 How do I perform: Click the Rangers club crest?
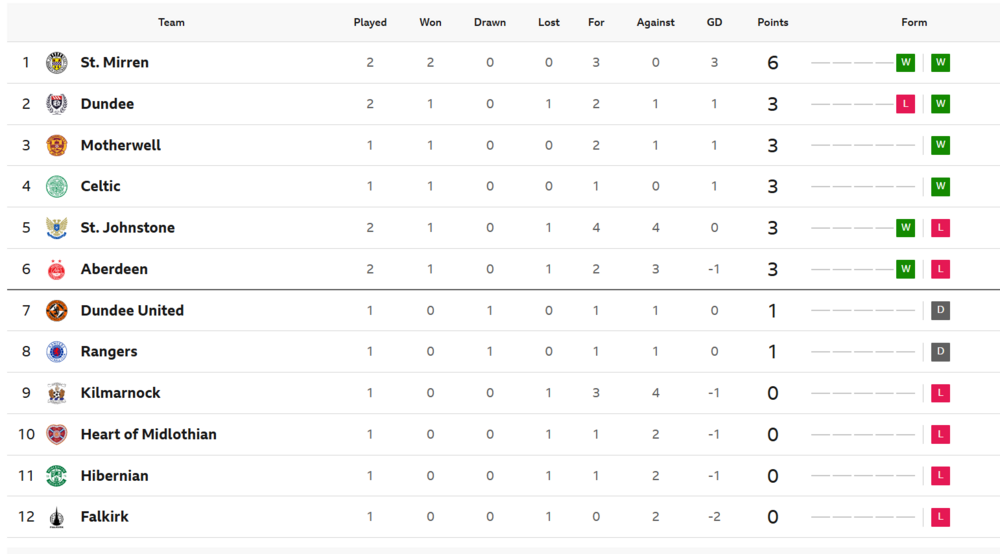(x=57, y=351)
